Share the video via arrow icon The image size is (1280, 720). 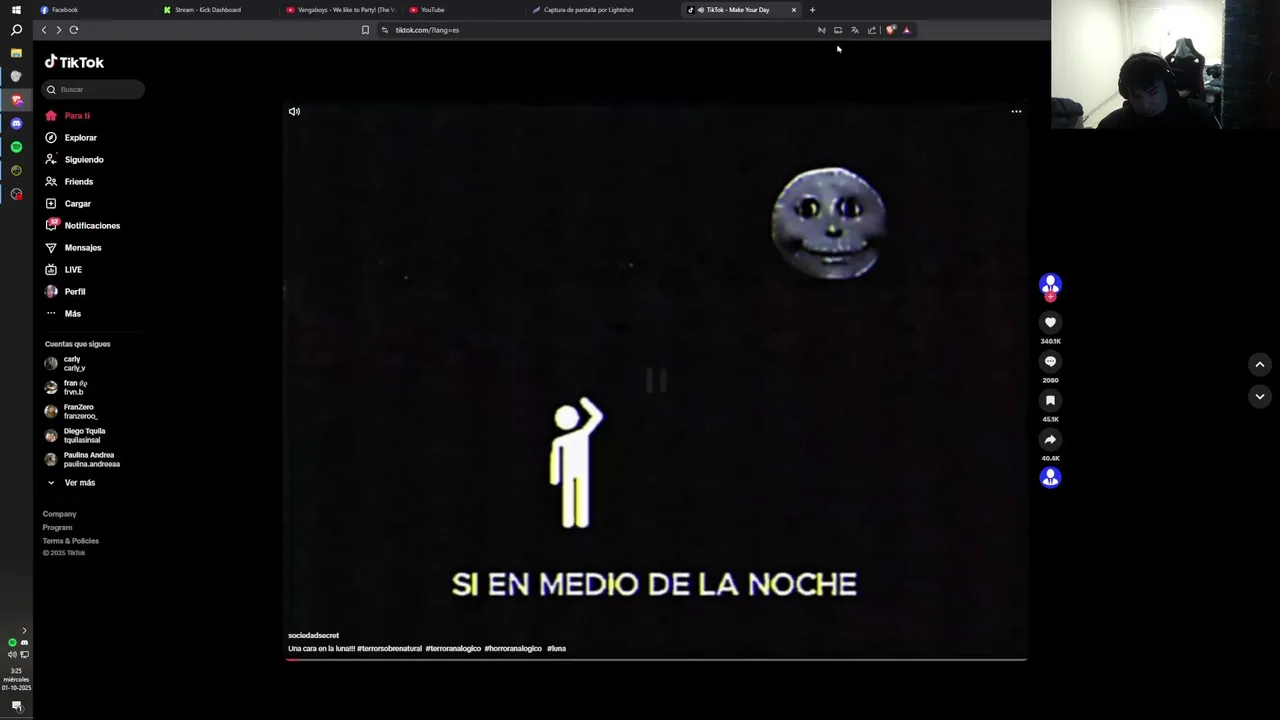tap(1050, 439)
